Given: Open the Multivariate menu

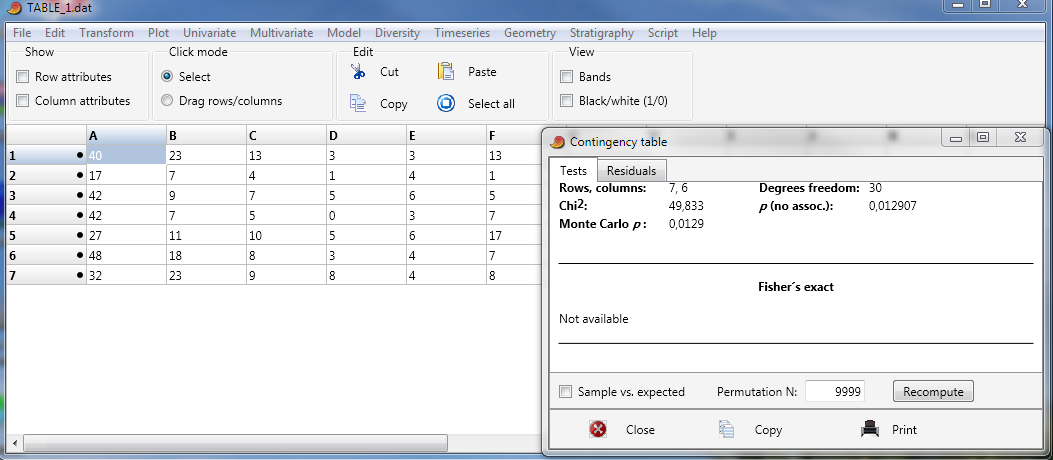Looking at the screenshot, I should coord(281,33).
